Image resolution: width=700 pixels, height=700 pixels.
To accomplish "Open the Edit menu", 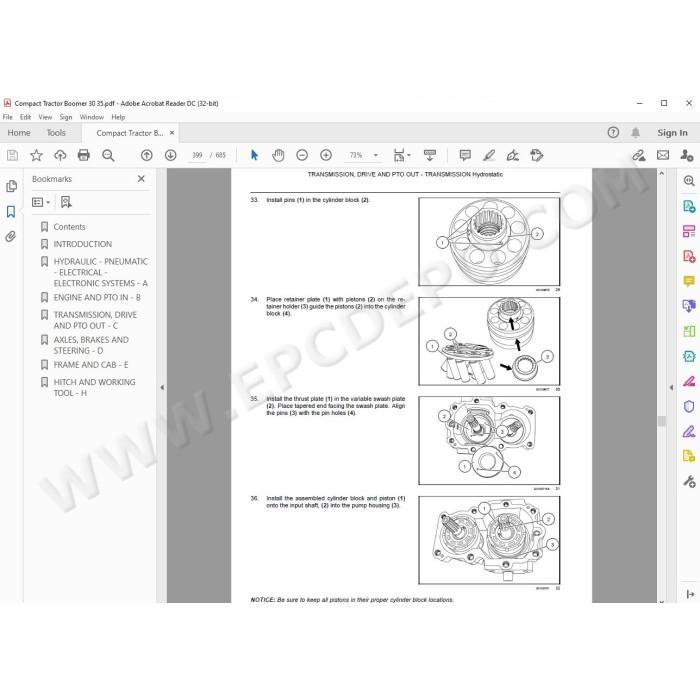I will point(25,117).
